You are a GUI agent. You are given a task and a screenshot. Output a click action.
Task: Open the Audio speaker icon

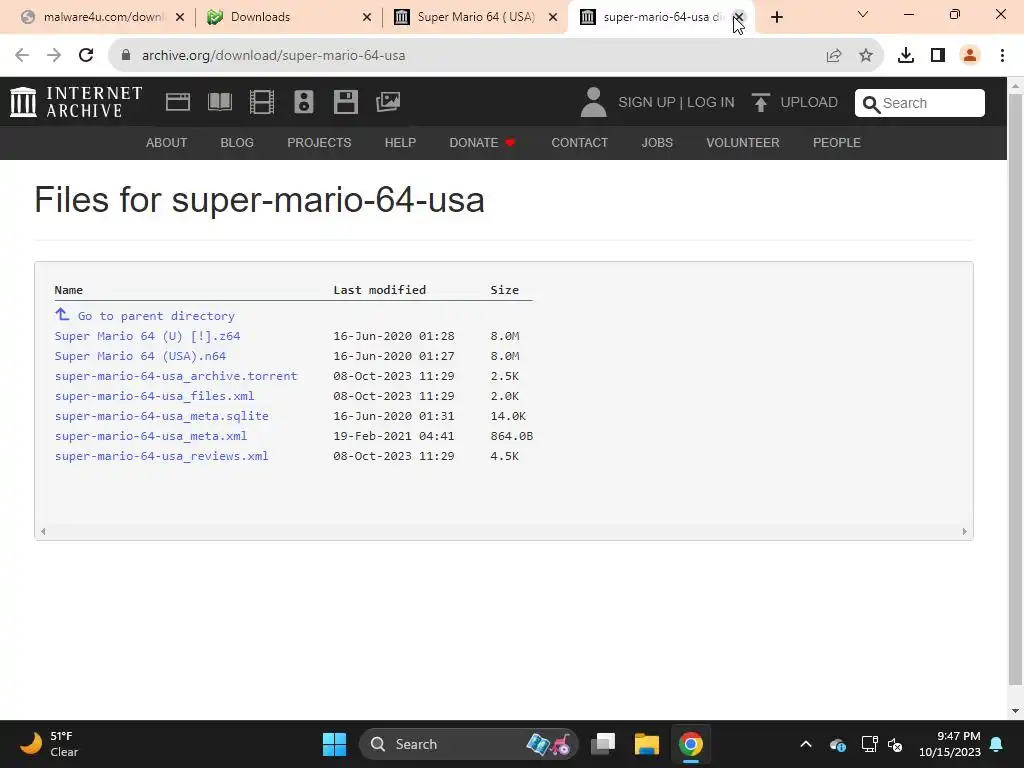304,102
